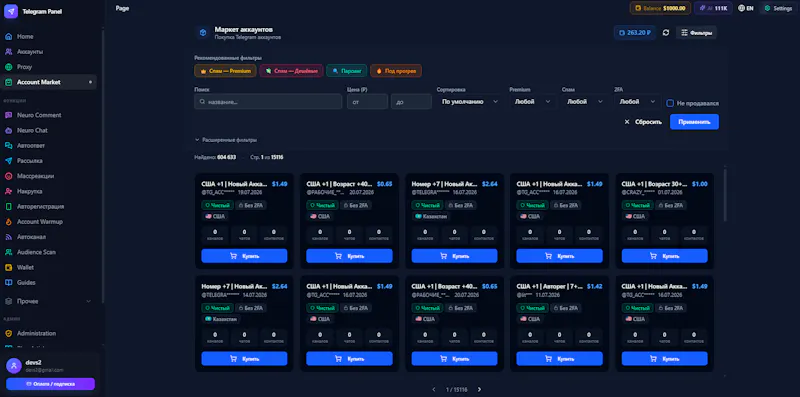Click the minimum price 'от' field
The height and width of the screenshot is (397, 800).
[367, 102]
